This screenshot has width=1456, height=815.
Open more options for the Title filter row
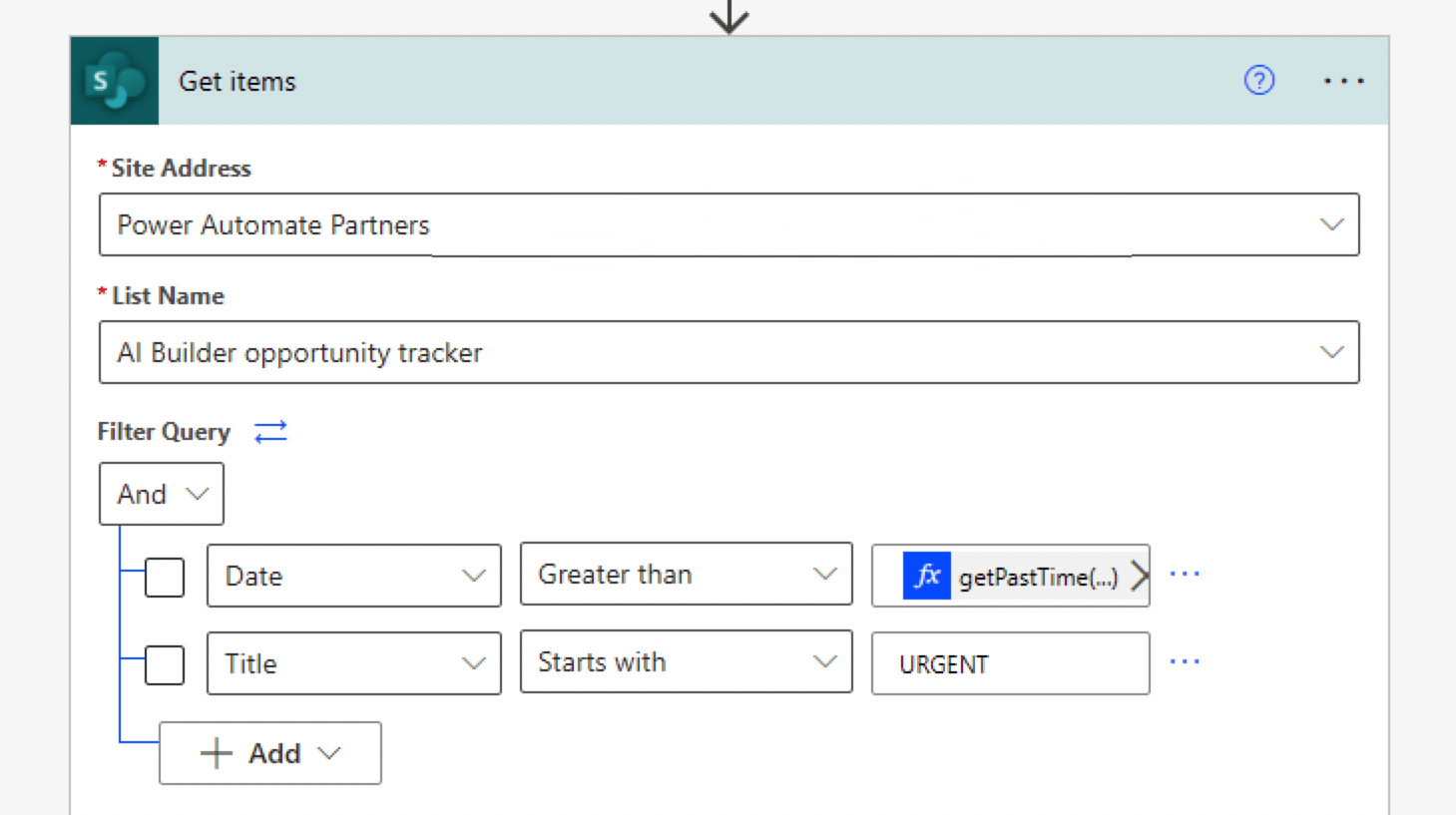(x=1185, y=662)
